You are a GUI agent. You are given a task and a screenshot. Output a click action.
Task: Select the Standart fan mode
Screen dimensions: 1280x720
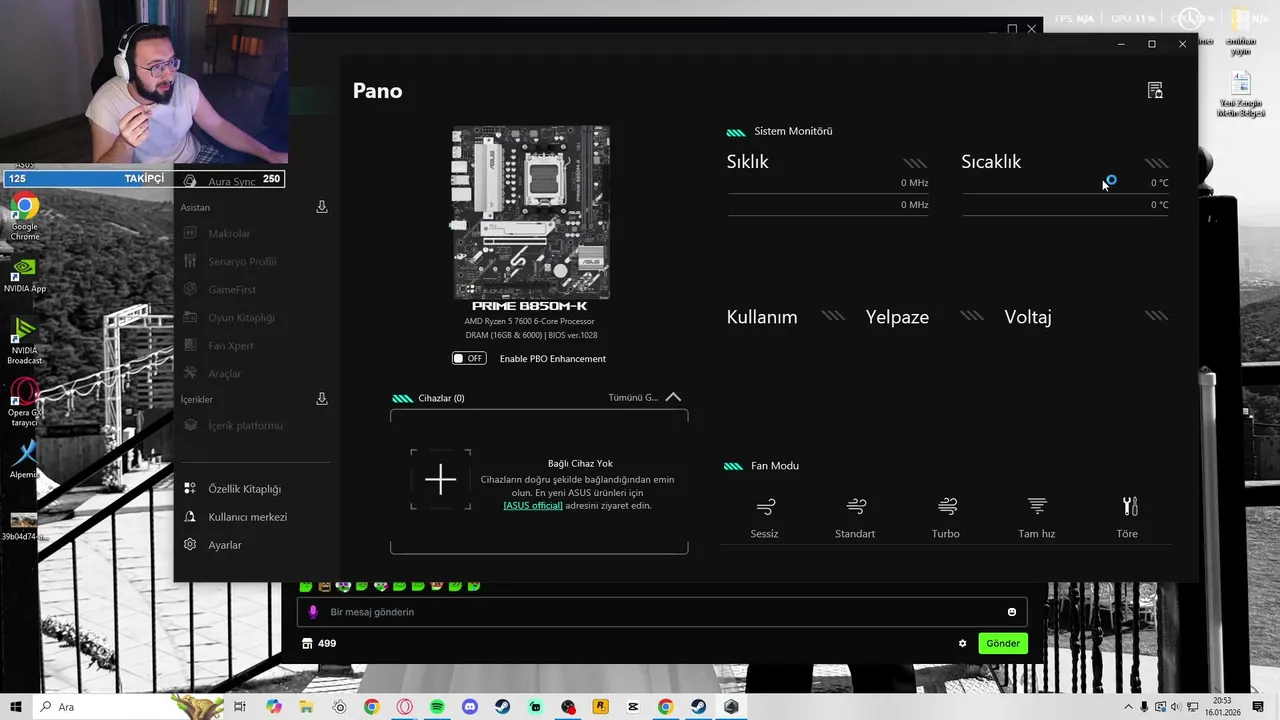pyautogui.click(x=855, y=517)
